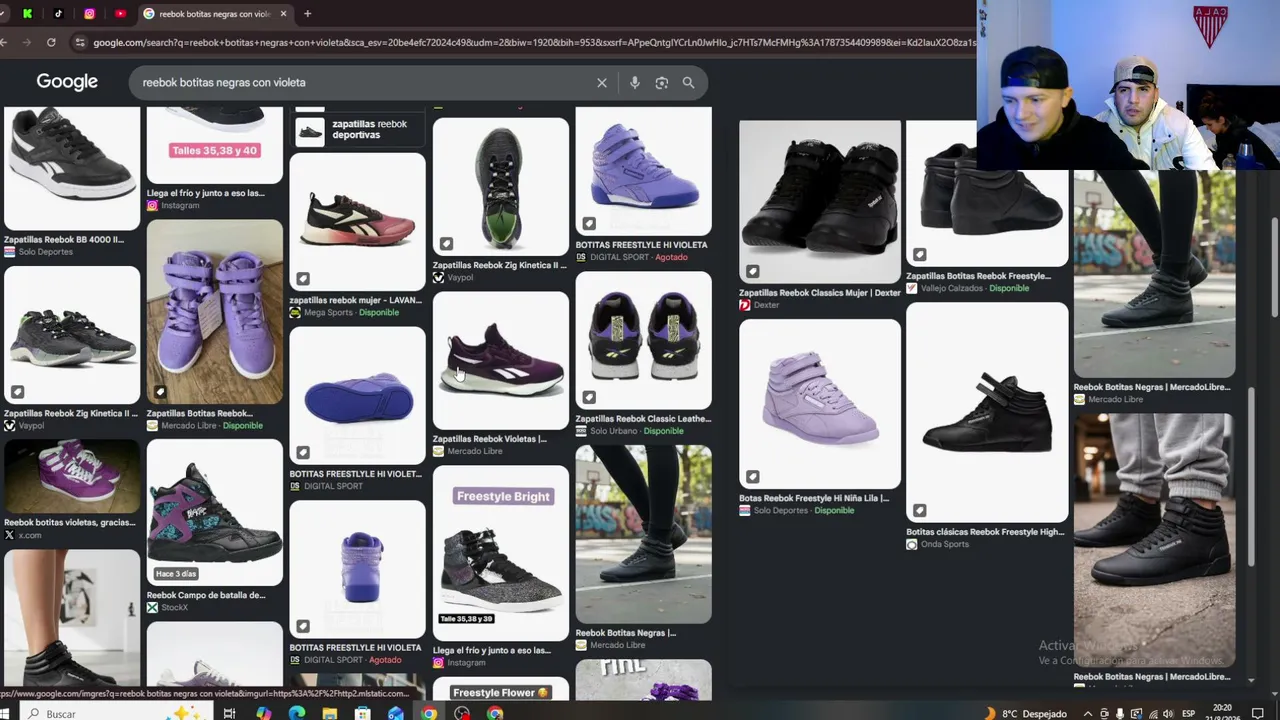Open Zapatillas Reebok BB 4000 II image
This screenshot has height=720, width=1280.
pos(71,168)
